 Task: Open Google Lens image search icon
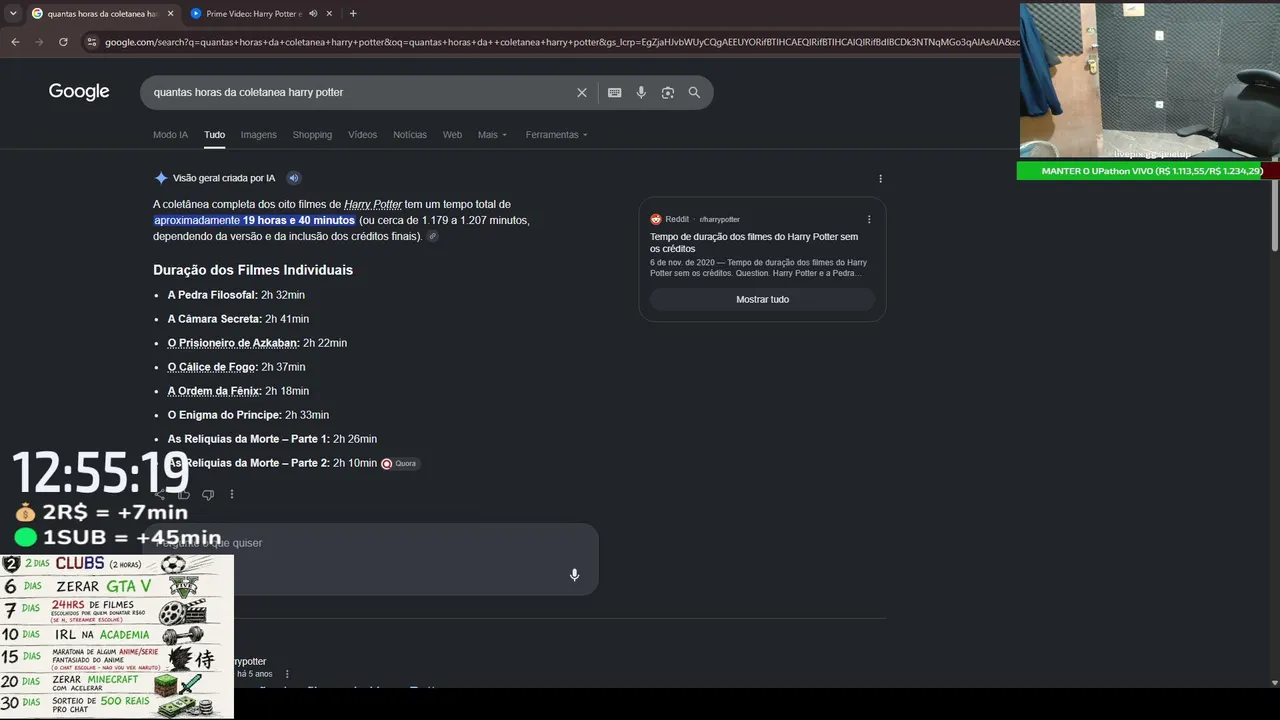pyautogui.click(x=668, y=93)
